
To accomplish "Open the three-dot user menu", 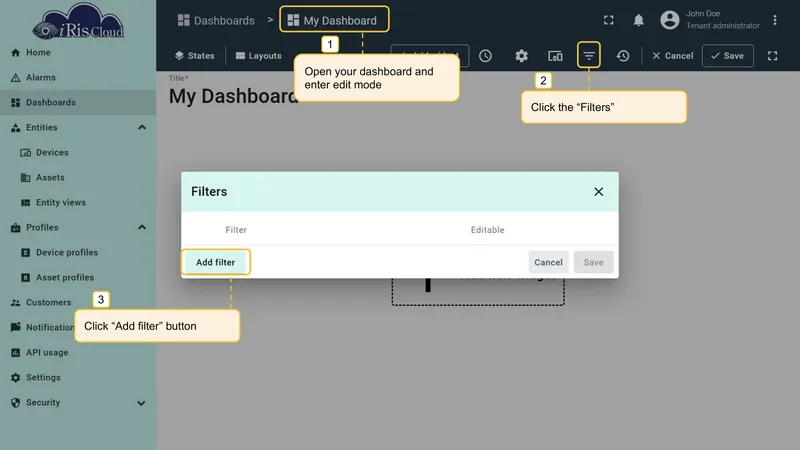I will pyautogui.click(x=774, y=20).
